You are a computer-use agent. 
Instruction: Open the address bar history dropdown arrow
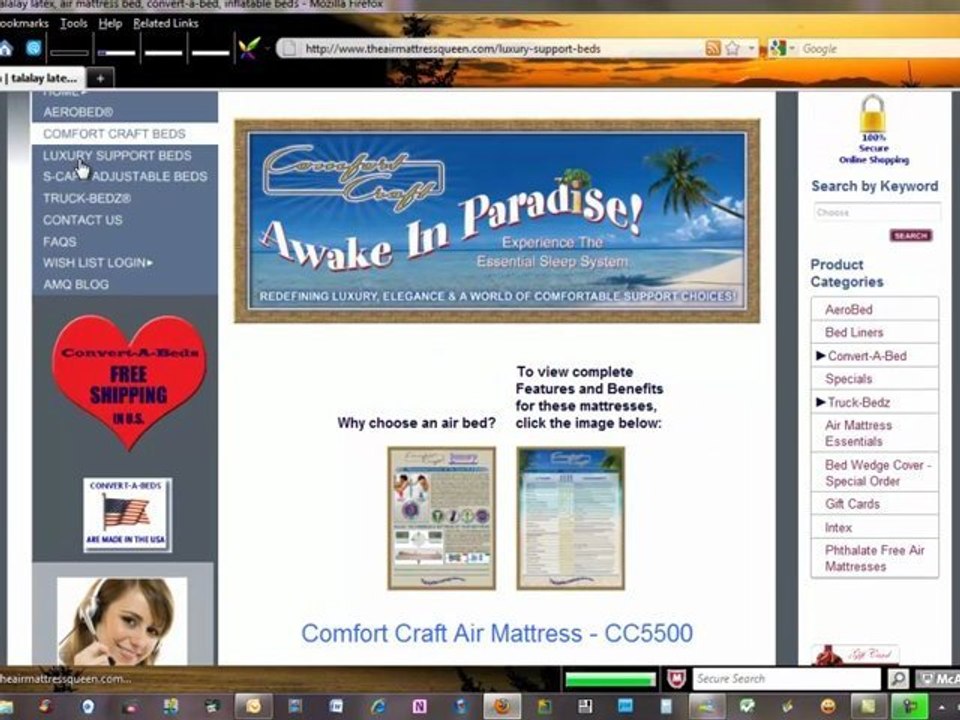pyautogui.click(x=751, y=48)
